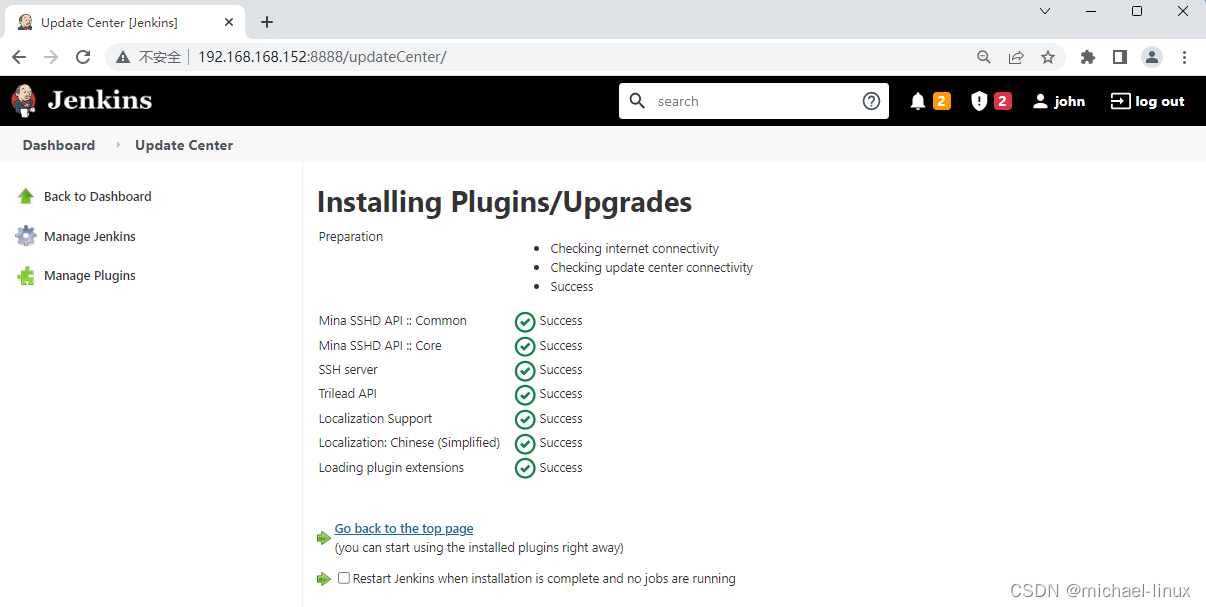The width and height of the screenshot is (1206, 607).
Task: Click the browser zoom magnifier icon in address bar
Action: pos(984,57)
